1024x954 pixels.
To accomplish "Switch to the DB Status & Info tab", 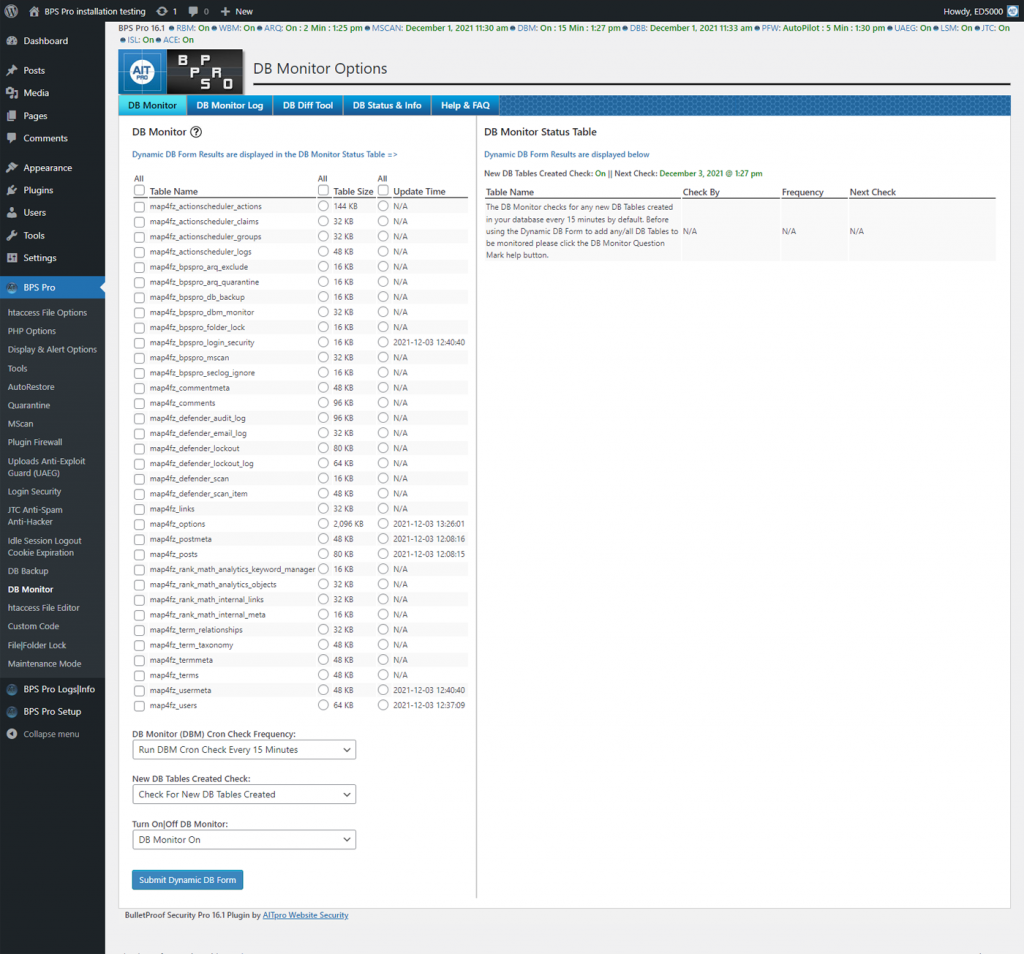I will tap(387, 105).
